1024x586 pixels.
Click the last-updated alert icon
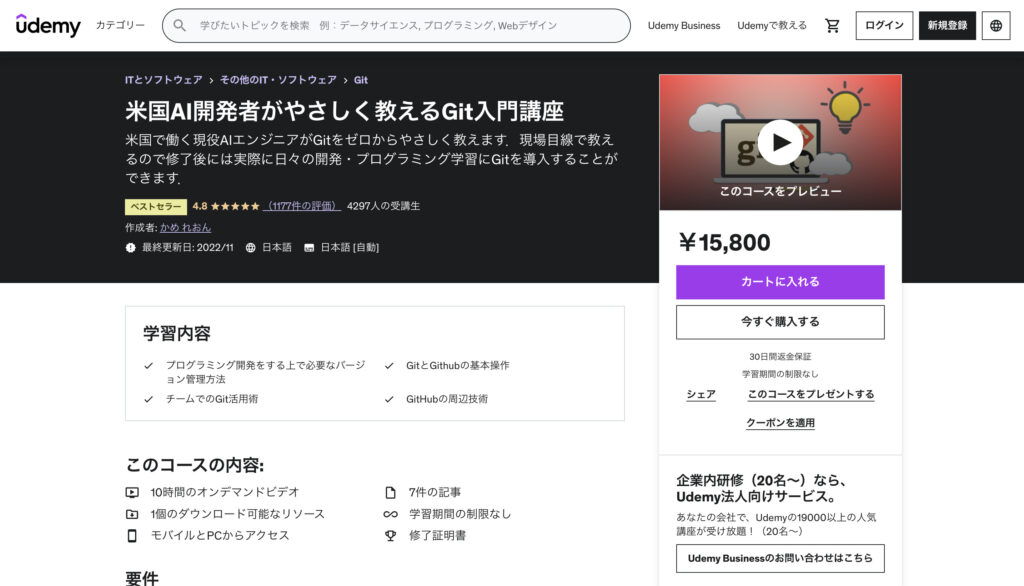point(131,248)
